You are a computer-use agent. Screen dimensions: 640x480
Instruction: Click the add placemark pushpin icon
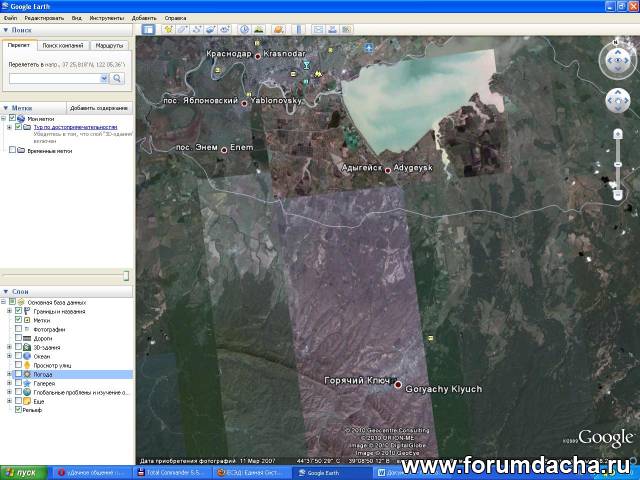point(169,30)
